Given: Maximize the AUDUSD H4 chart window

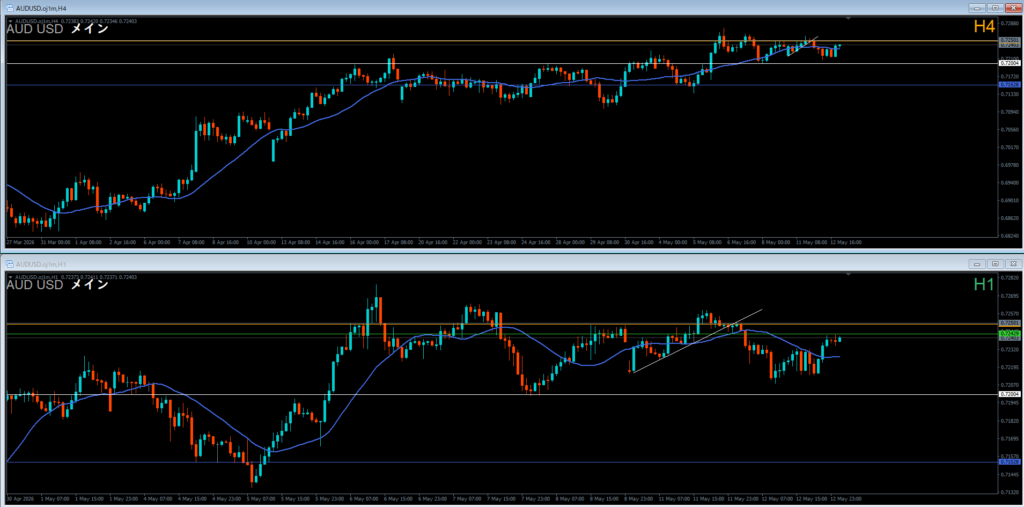Looking at the screenshot, I should click(995, 7).
